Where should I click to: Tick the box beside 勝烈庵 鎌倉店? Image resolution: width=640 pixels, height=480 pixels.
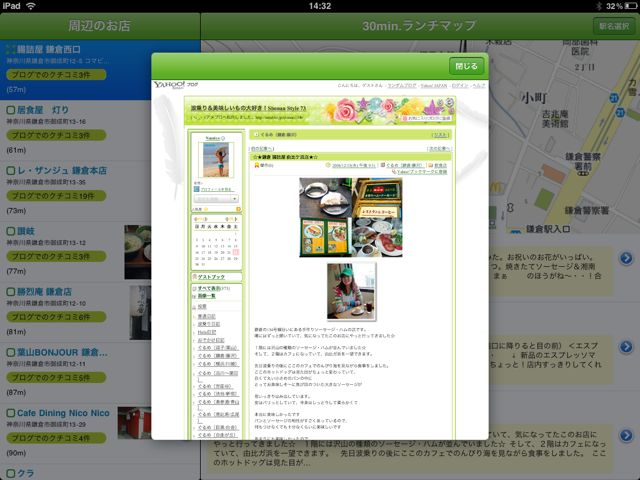[x=11, y=292]
